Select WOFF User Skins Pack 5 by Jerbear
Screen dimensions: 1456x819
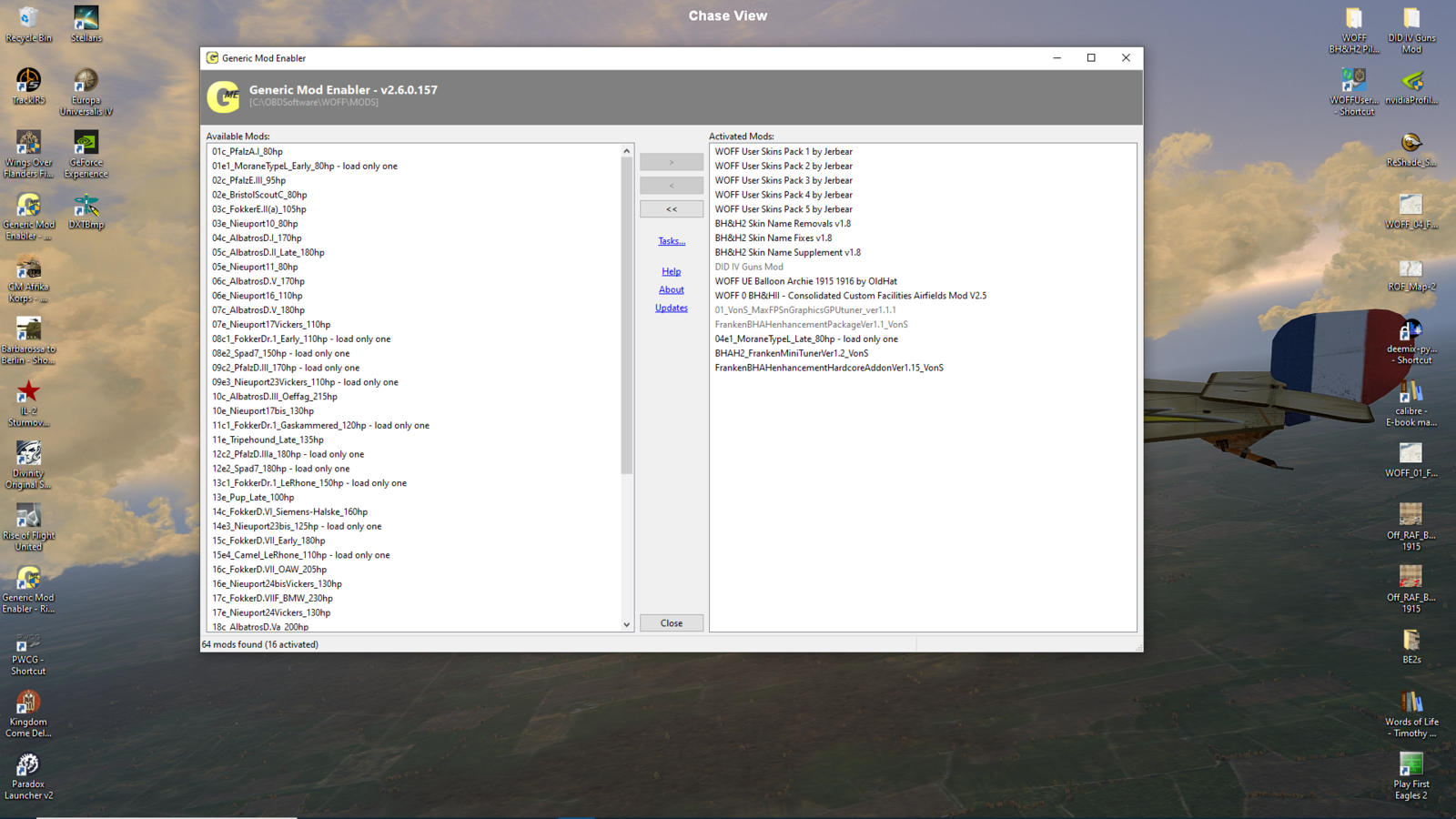coord(784,209)
